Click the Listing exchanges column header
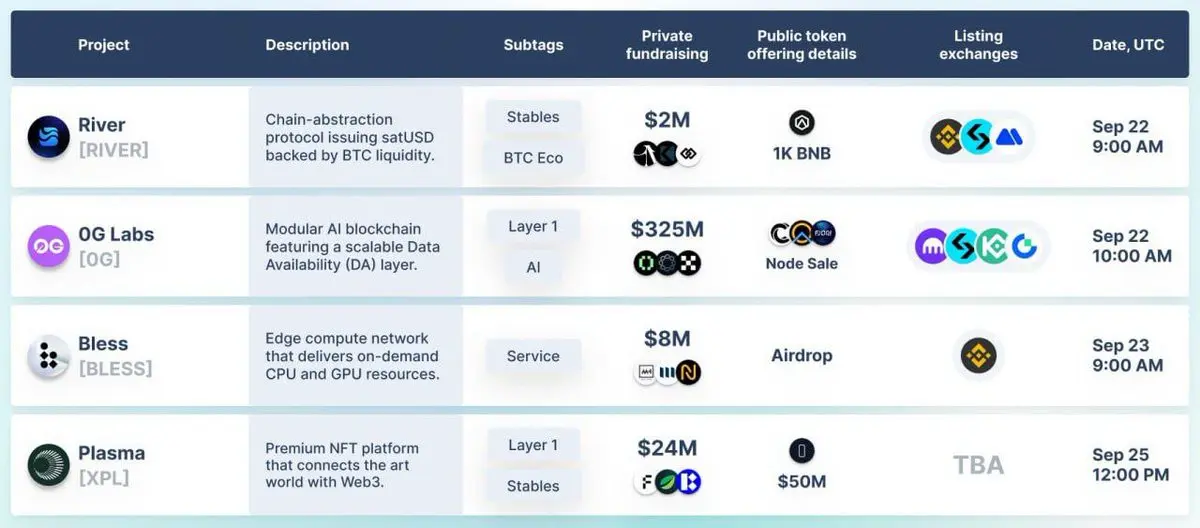1200x528 pixels. 978,45
